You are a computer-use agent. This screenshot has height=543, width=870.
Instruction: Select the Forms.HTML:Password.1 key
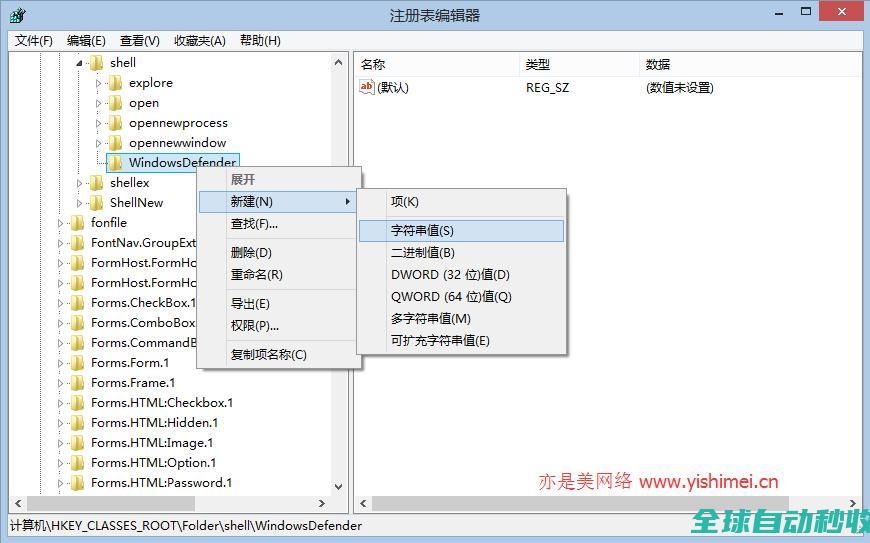point(161,483)
